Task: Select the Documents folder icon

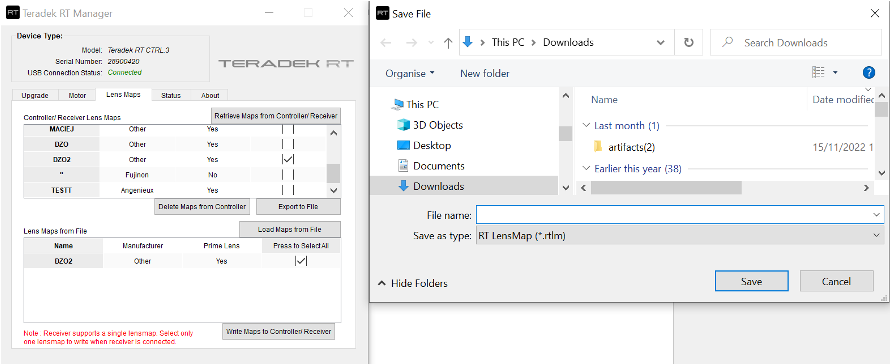Action: click(404, 166)
